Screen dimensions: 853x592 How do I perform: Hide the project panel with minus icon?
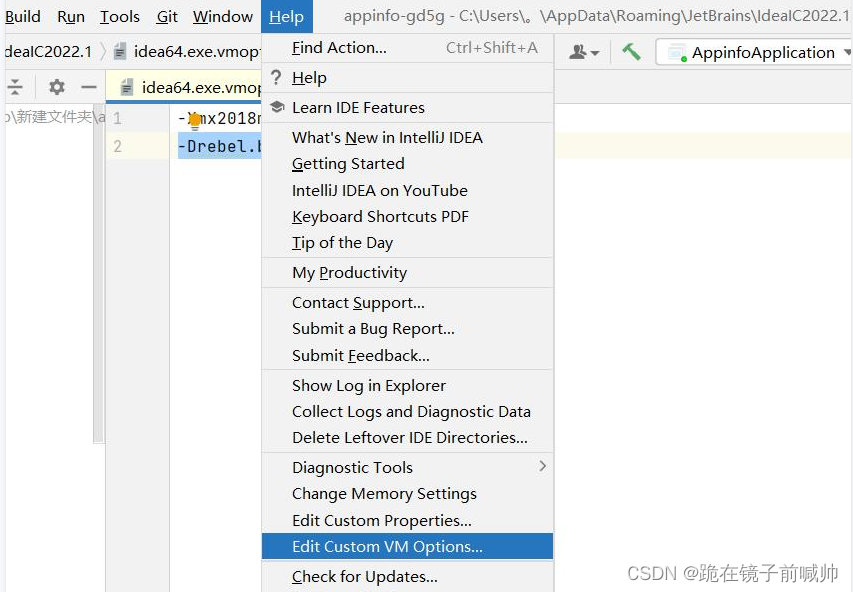pos(89,87)
